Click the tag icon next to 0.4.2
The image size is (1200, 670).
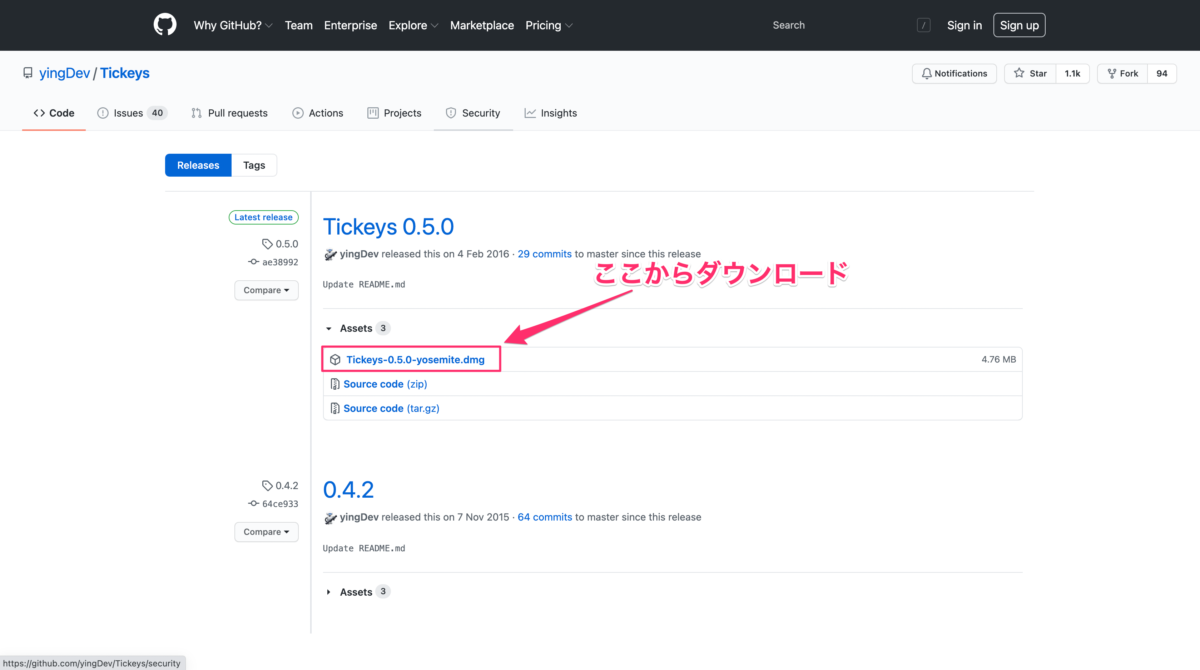(266, 485)
